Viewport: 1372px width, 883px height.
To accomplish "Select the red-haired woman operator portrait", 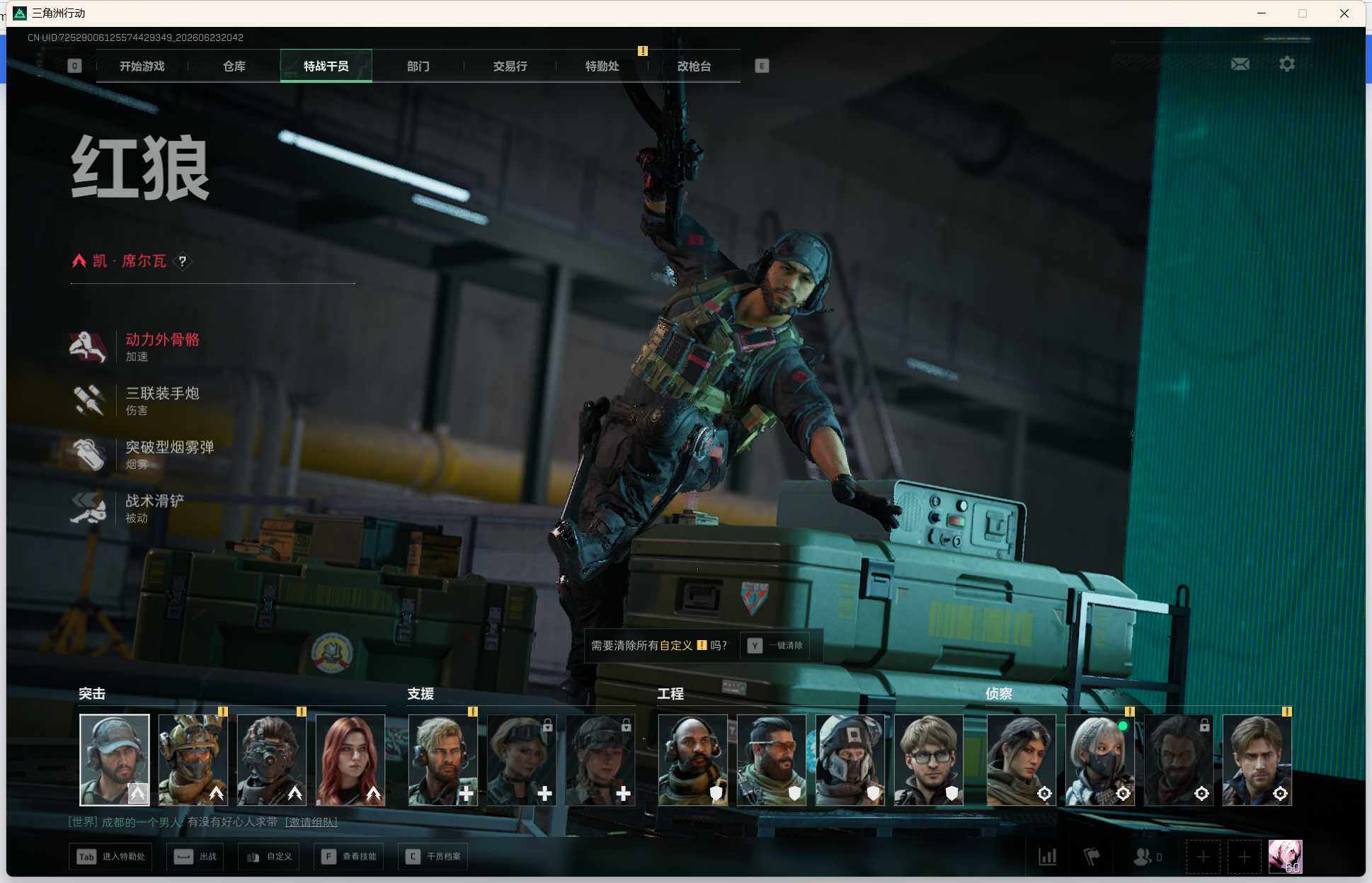I will pyautogui.click(x=350, y=760).
